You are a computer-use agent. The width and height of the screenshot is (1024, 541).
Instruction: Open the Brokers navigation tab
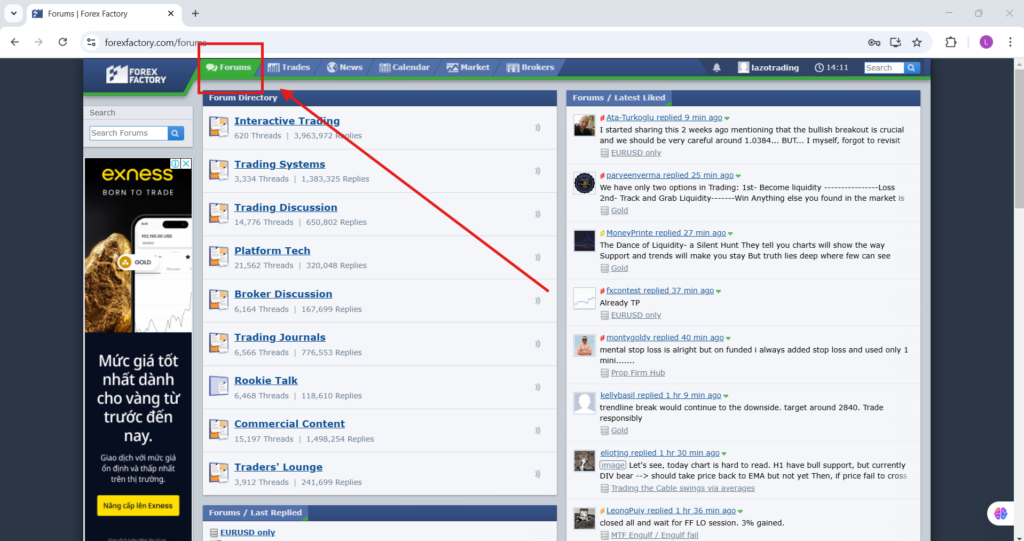pos(530,67)
